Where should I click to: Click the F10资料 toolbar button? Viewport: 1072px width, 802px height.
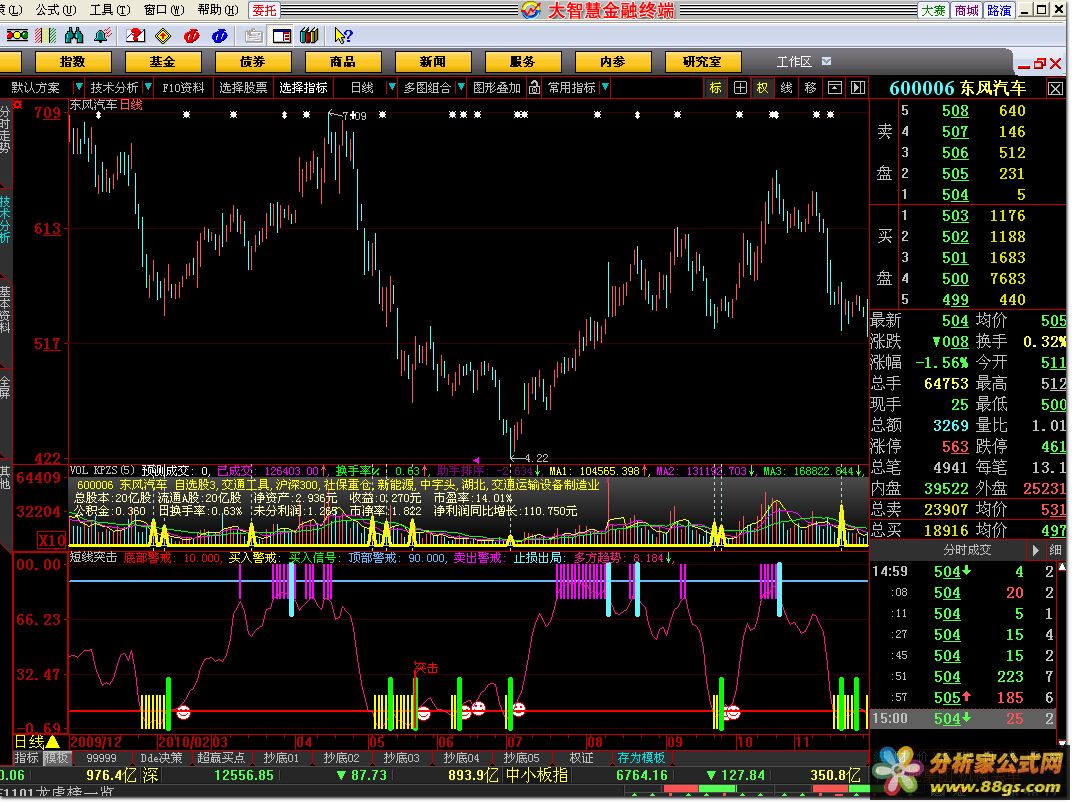tap(183, 88)
